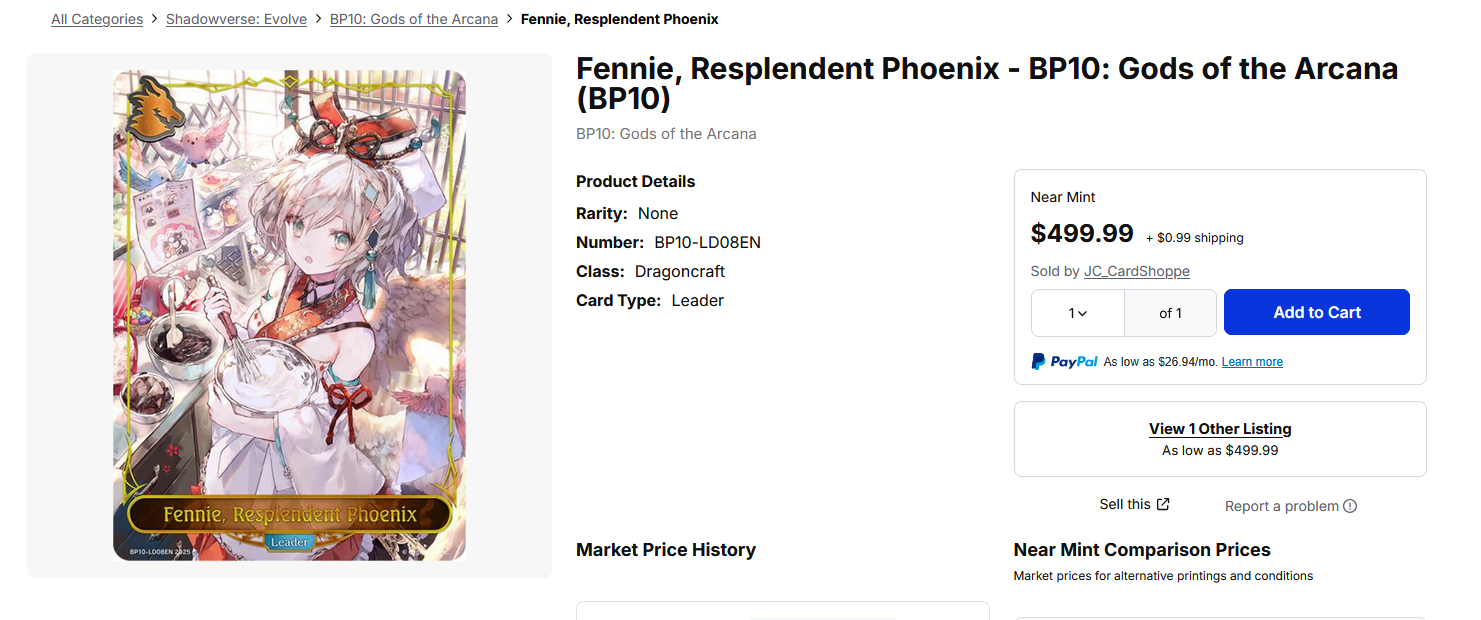Add the card to cart

[x=1317, y=312]
